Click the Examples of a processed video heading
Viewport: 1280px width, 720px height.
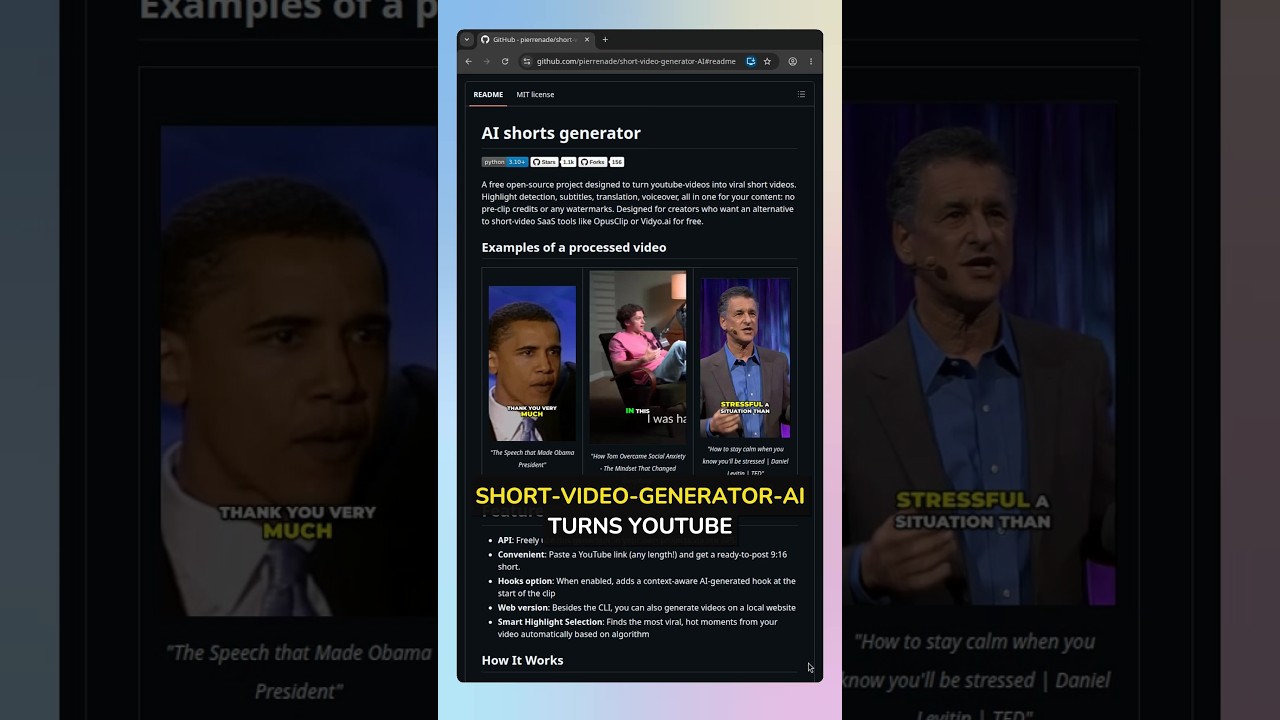click(574, 247)
